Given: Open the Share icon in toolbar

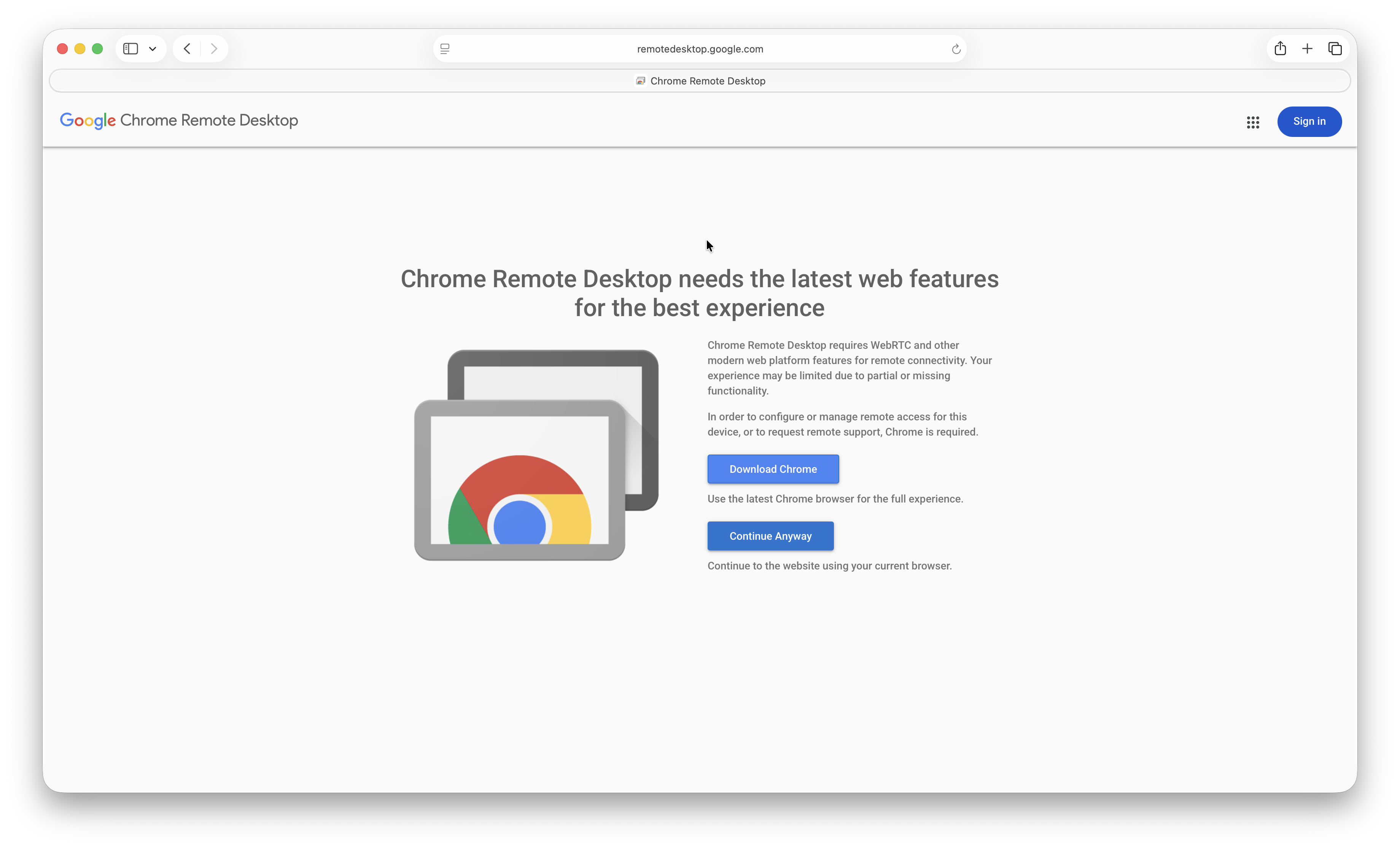Looking at the screenshot, I should pos(1279,48).
